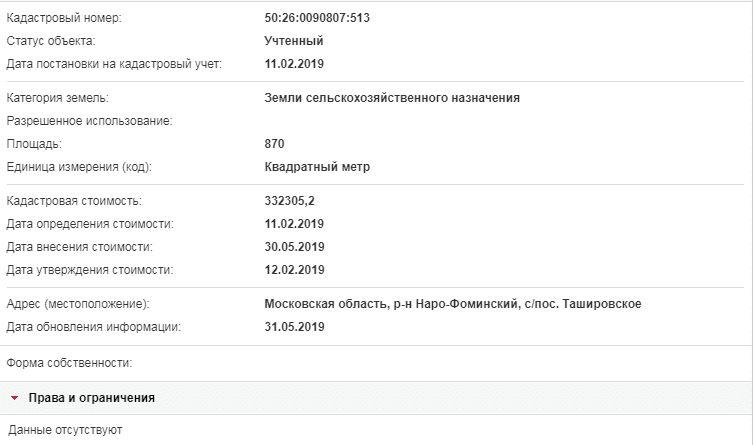Image resolution: width=753 pixels, height=445 pixels.
Task: Click the Категория земель label
Action: tap(58, 98)
